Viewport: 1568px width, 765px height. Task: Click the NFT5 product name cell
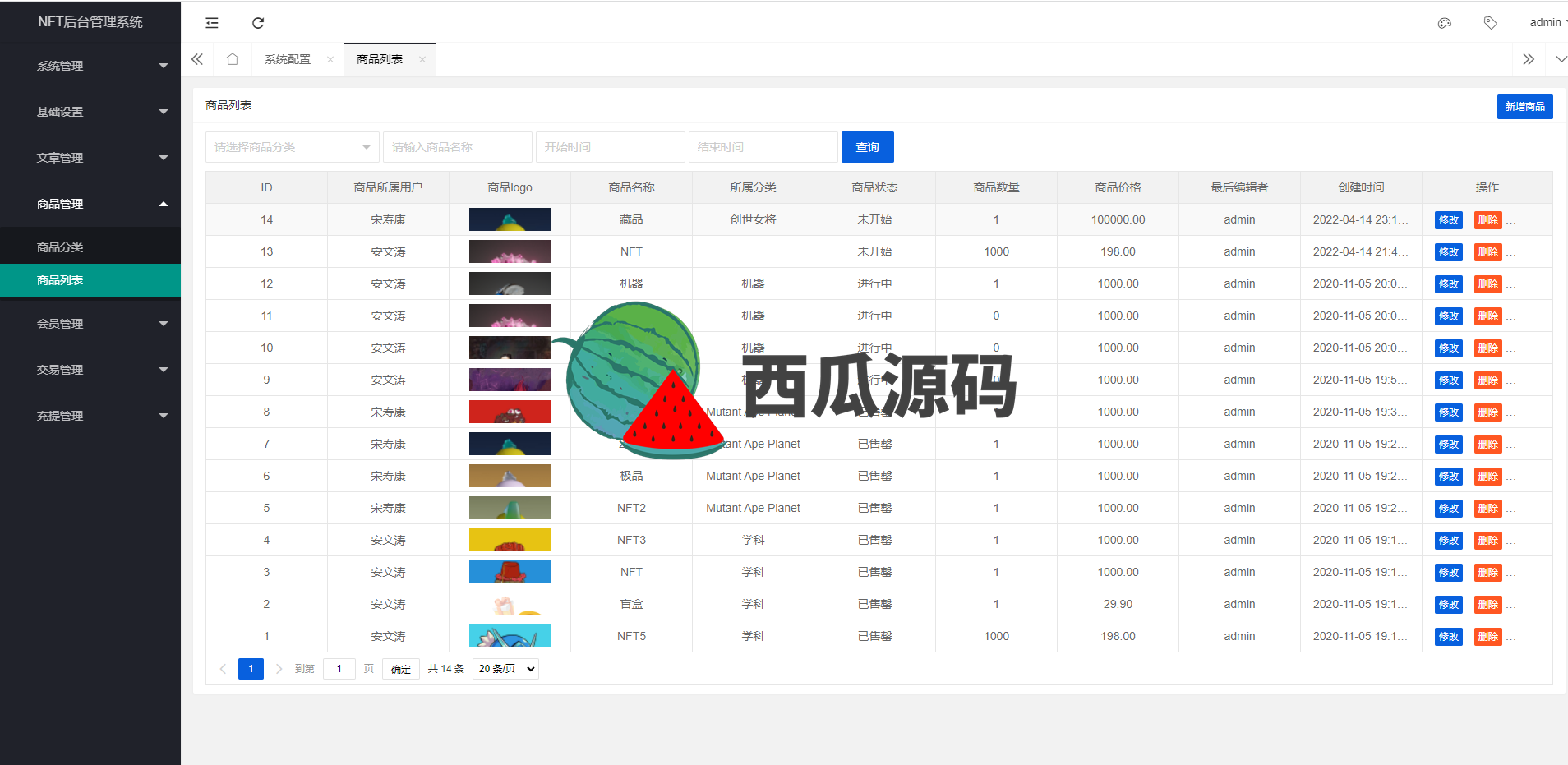point(631,636)
